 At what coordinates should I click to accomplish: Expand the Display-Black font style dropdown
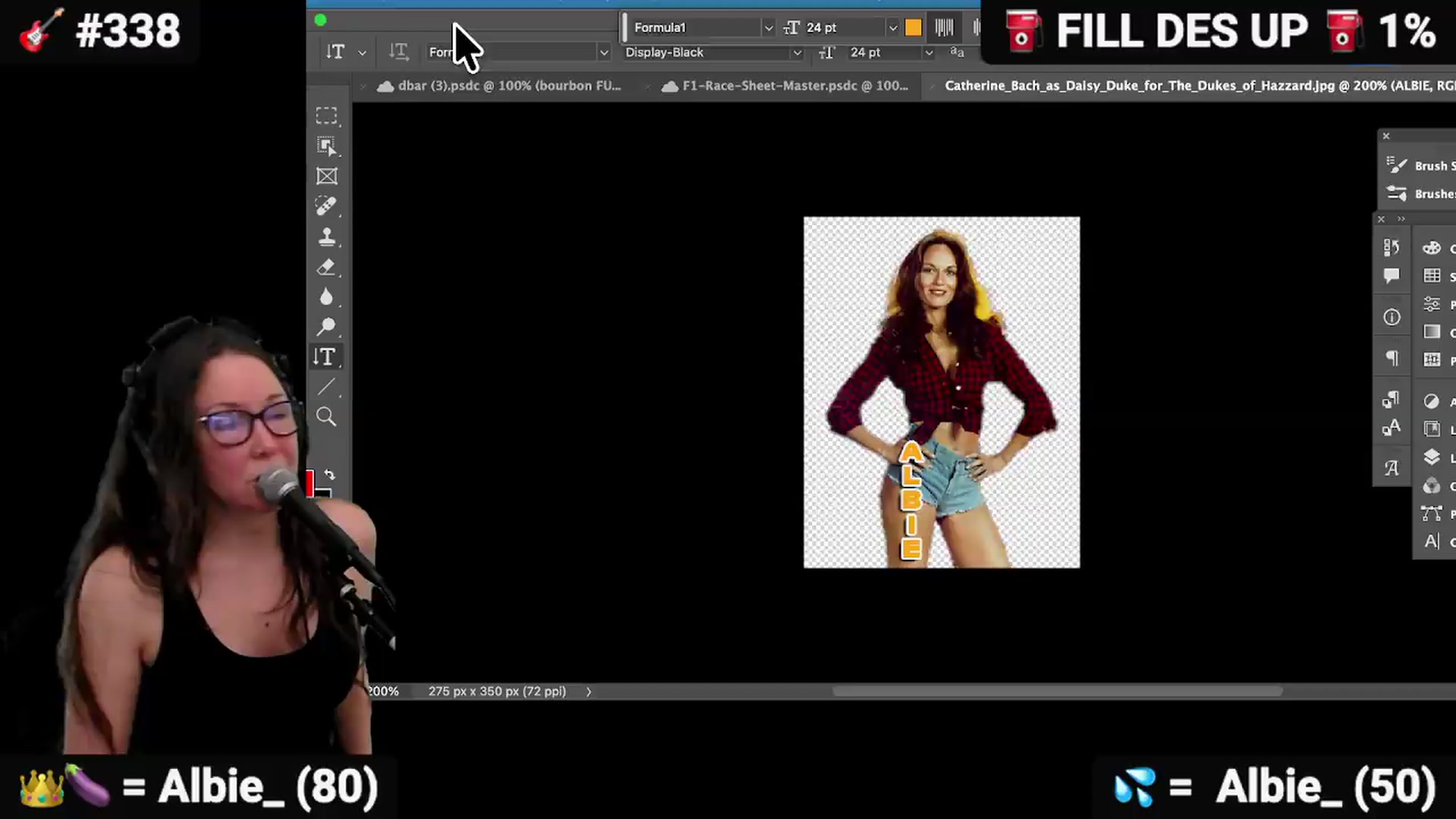pos(796,52)
